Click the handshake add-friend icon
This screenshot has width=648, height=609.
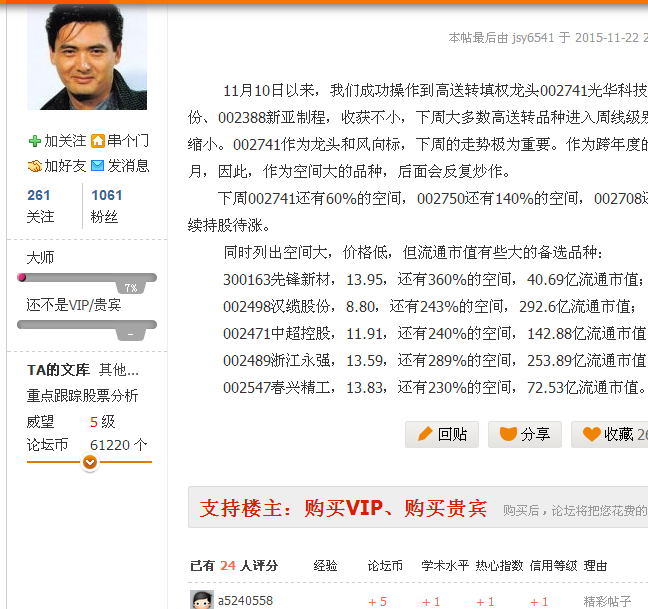pyautogui.click(x=35, y=166)
